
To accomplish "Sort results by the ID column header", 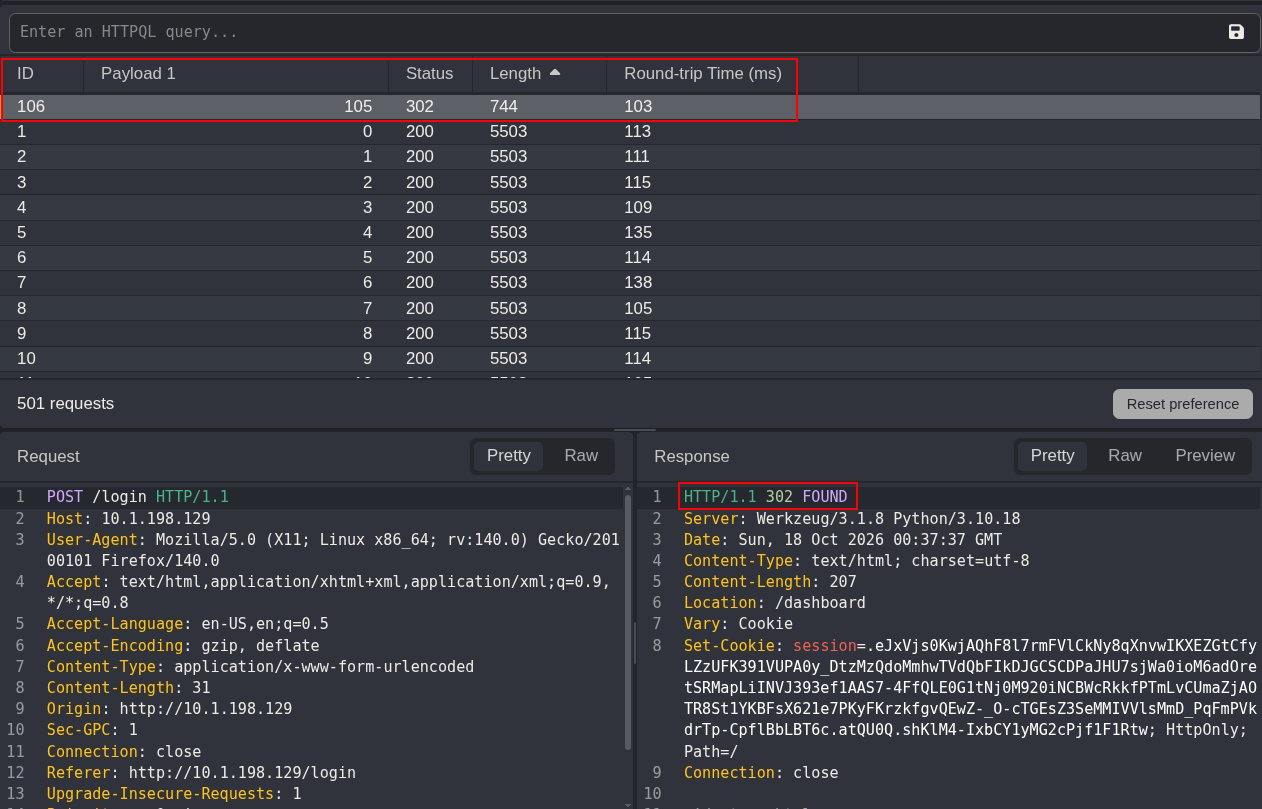I will (x=25, y=73).
